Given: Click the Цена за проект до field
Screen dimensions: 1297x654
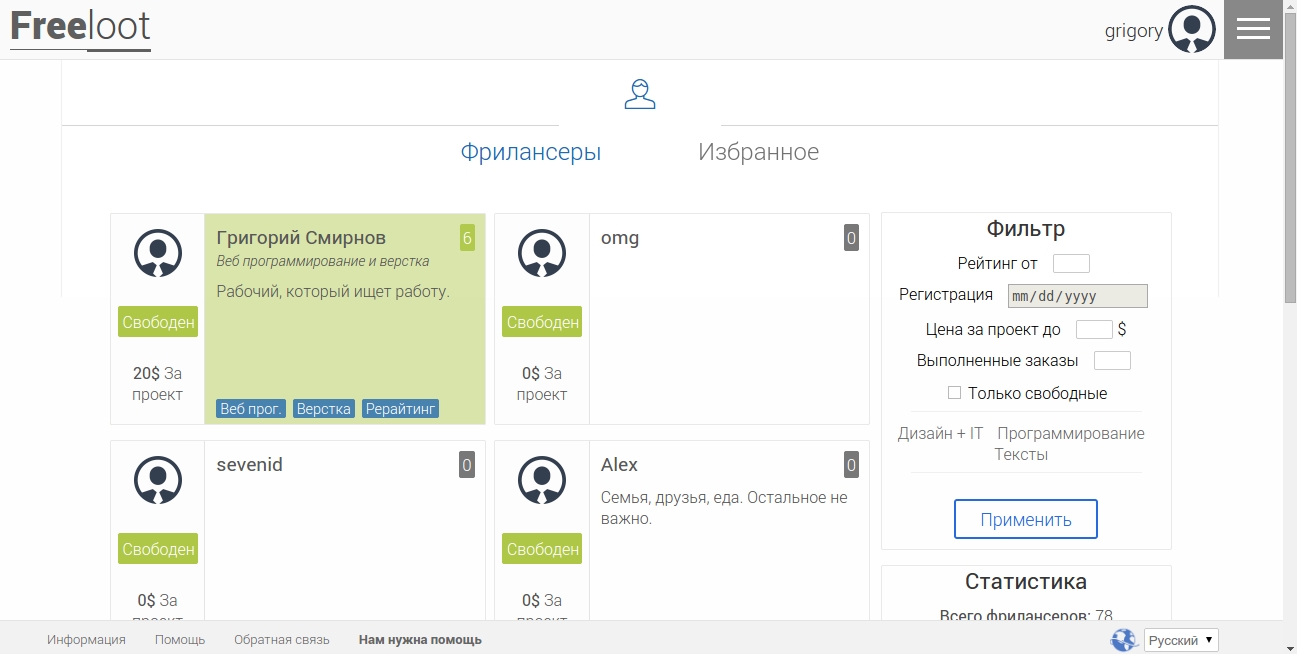Looking at the screenshot, I should coord(1094,329).
